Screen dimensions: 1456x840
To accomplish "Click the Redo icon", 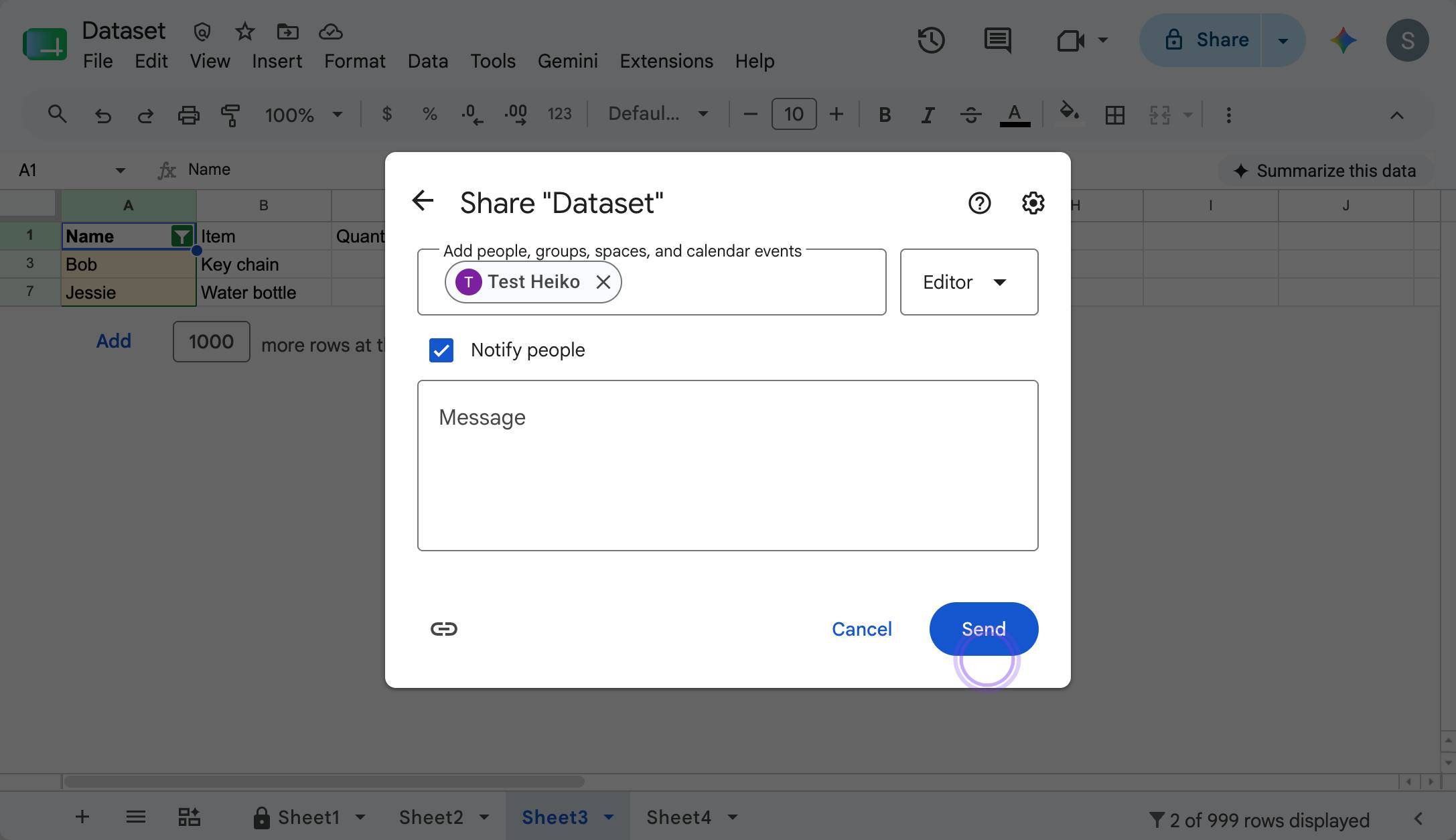I will 145,115.
